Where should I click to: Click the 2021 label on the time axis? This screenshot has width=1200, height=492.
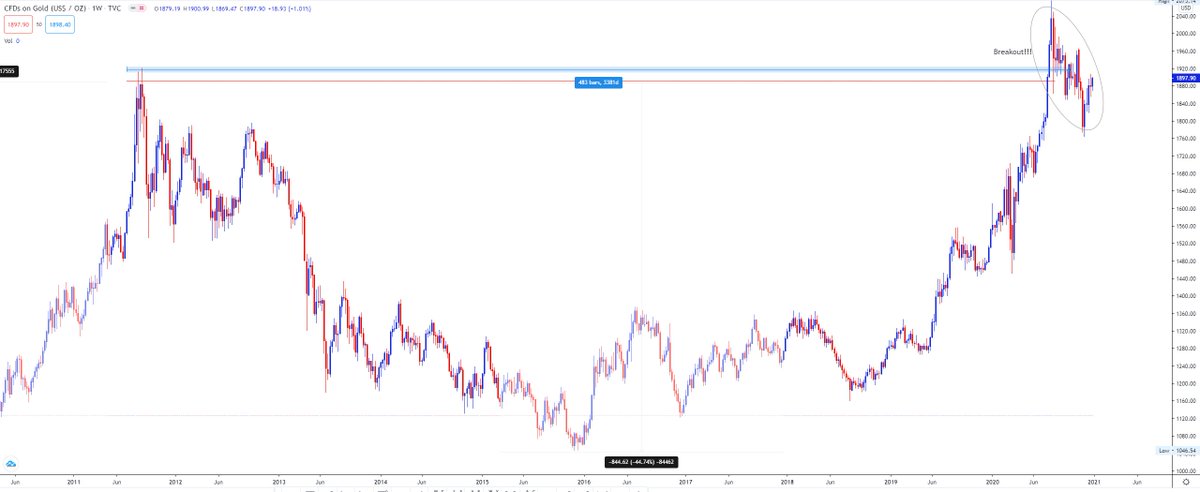(x=1093, y=481)
